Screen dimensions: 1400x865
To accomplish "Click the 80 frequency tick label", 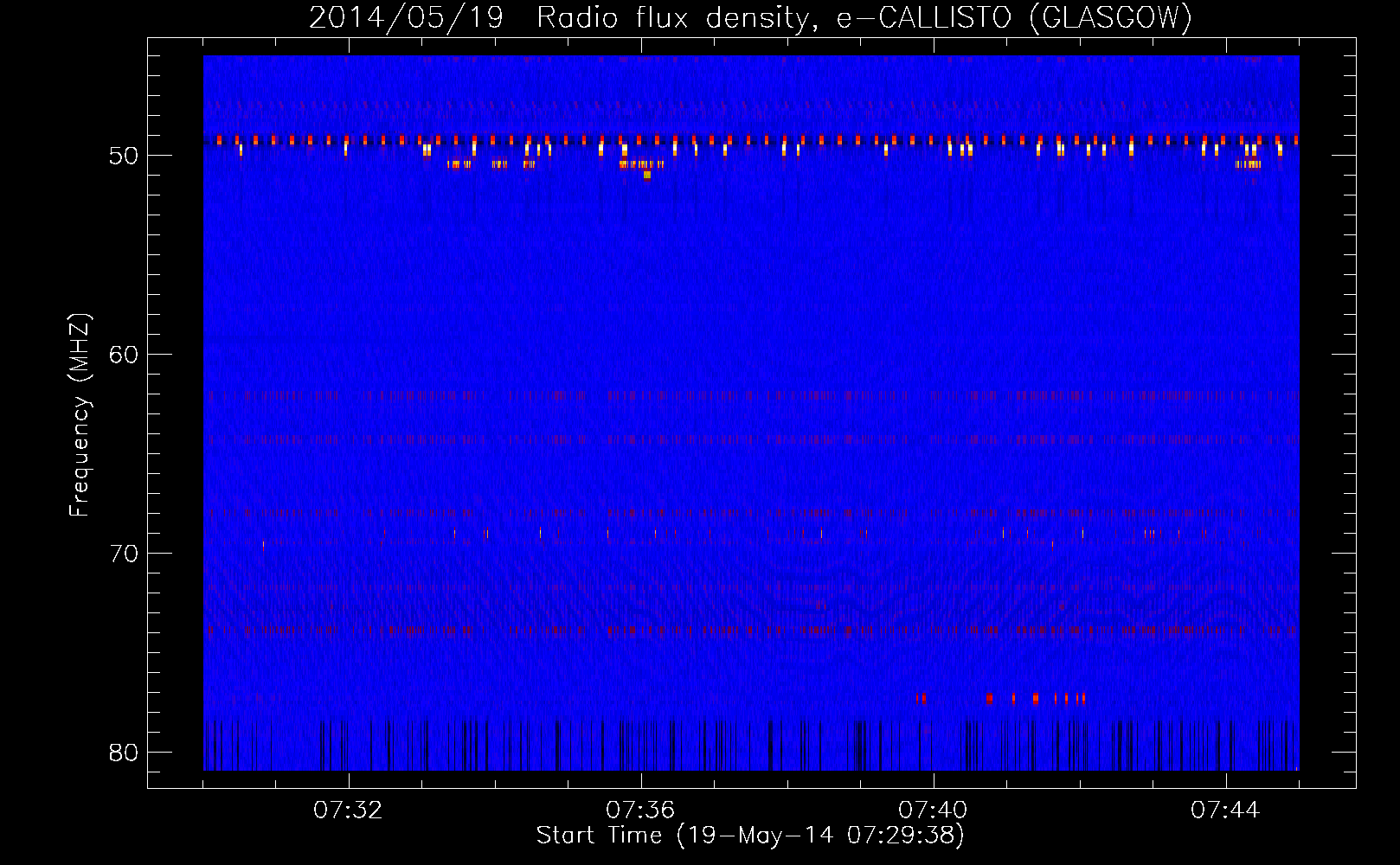I will [x=124, y=753].
